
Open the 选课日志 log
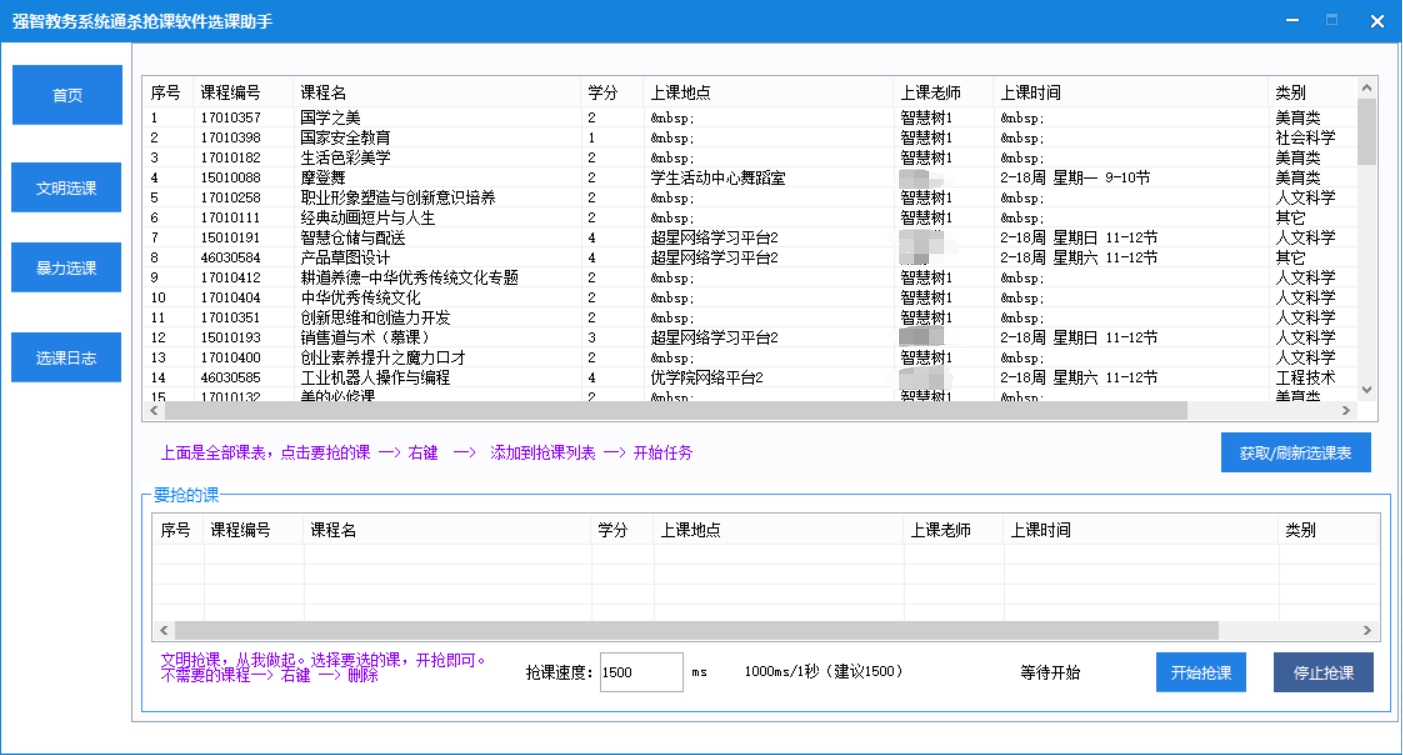click(x=66, y=358)
